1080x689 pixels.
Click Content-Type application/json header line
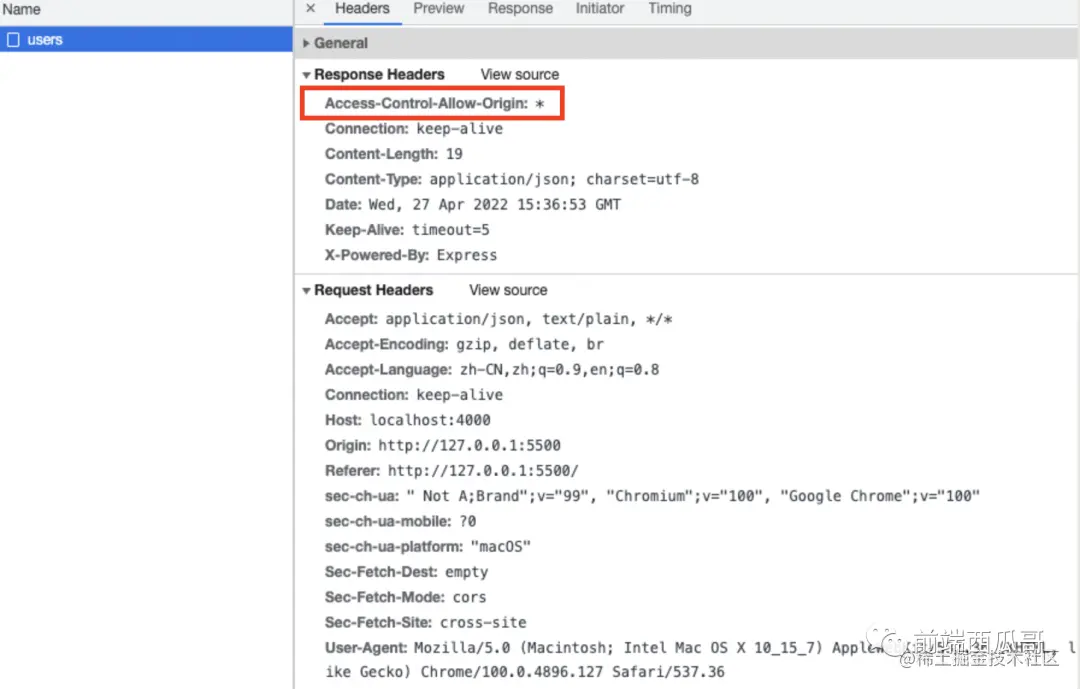pyautogui.click(x=512, y=179)
